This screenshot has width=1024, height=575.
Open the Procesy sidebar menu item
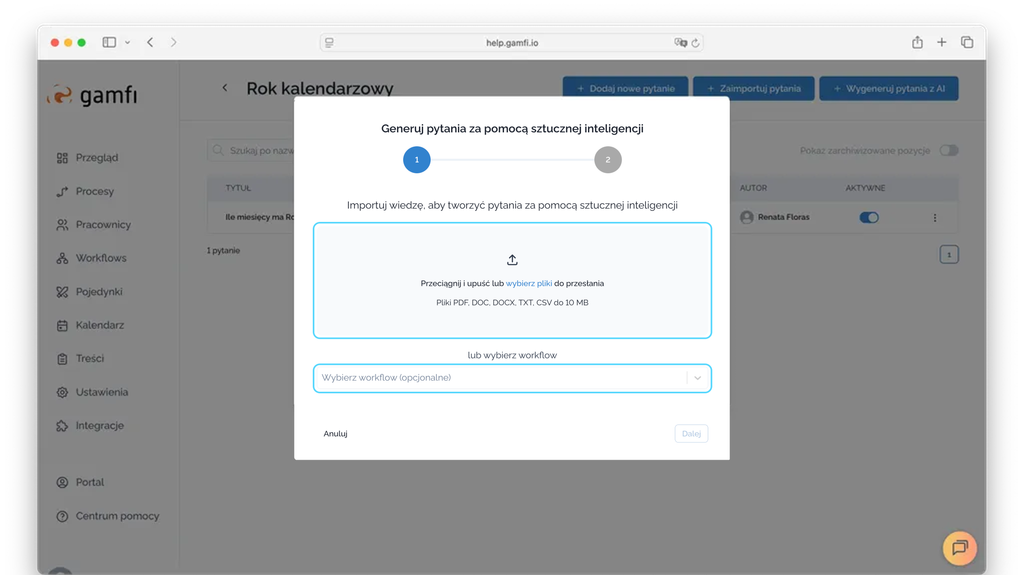click(94, 191)
